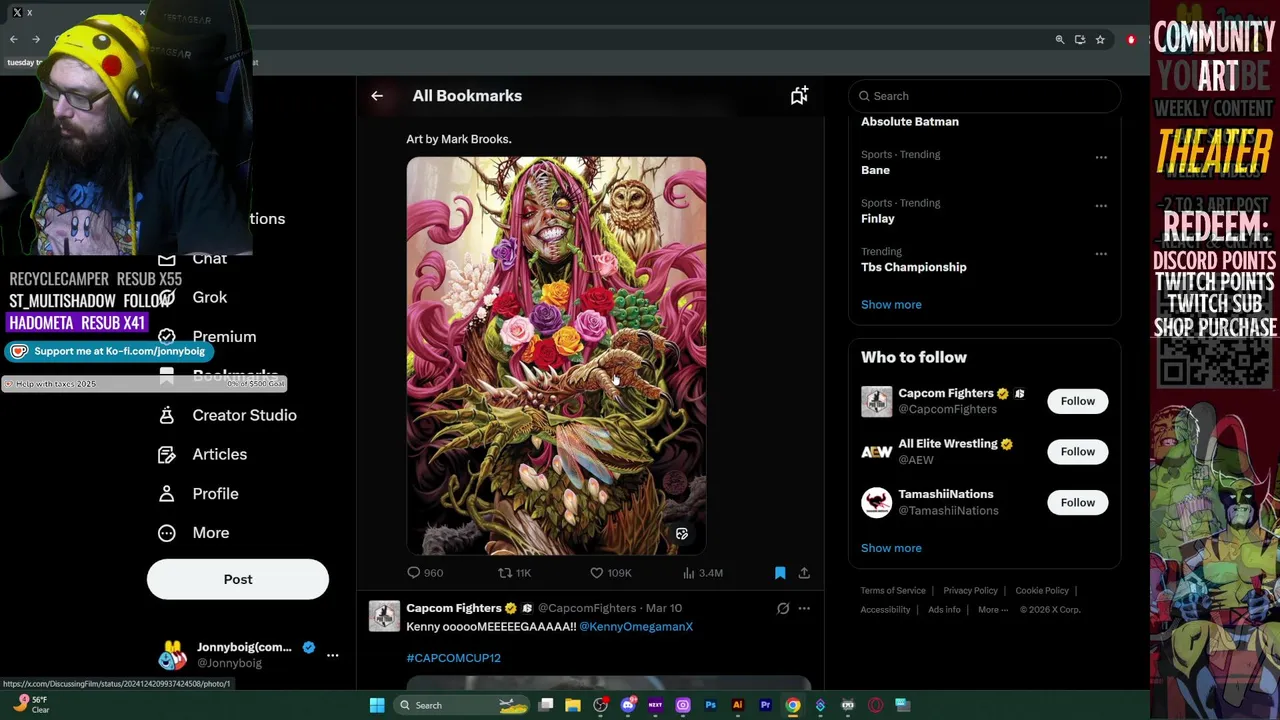
Task: Open Chat in the X sidebar
Action: point(209,258)
